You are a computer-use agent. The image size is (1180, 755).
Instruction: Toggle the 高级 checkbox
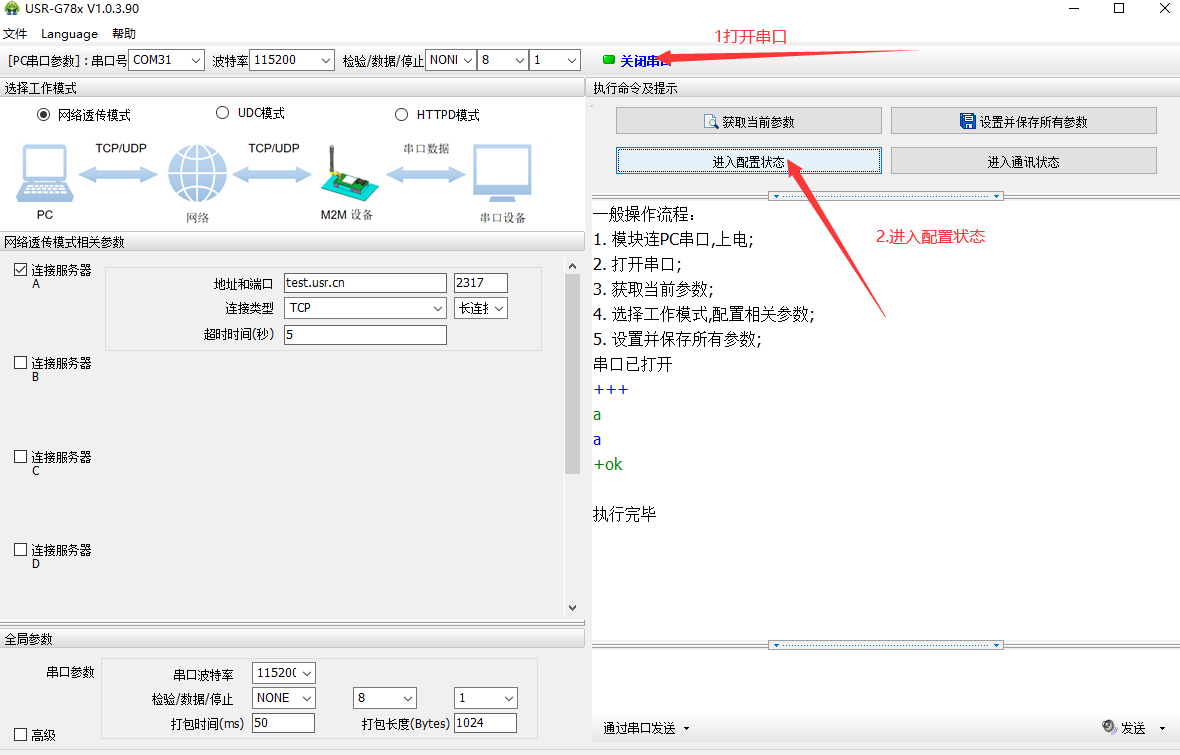(21, 734)
